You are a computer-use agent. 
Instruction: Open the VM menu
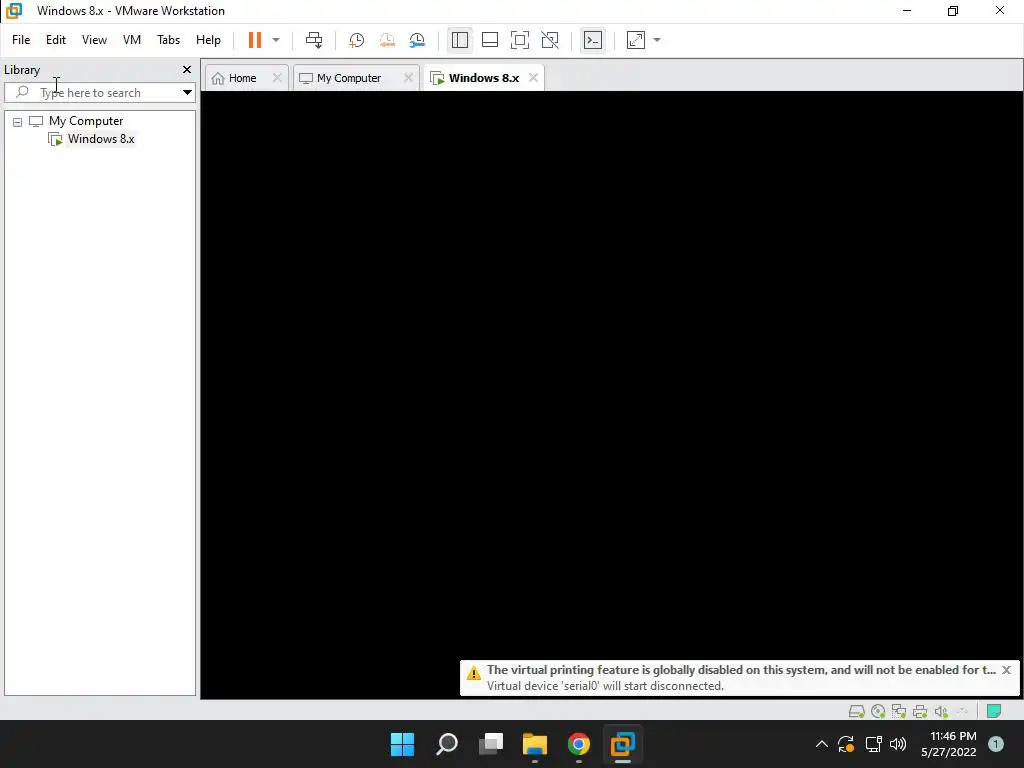132,40
